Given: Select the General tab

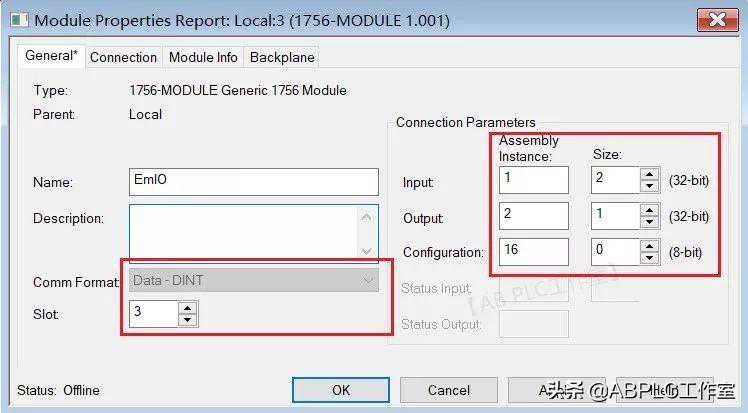Looking at the screenshot, I should click(50, 56).
